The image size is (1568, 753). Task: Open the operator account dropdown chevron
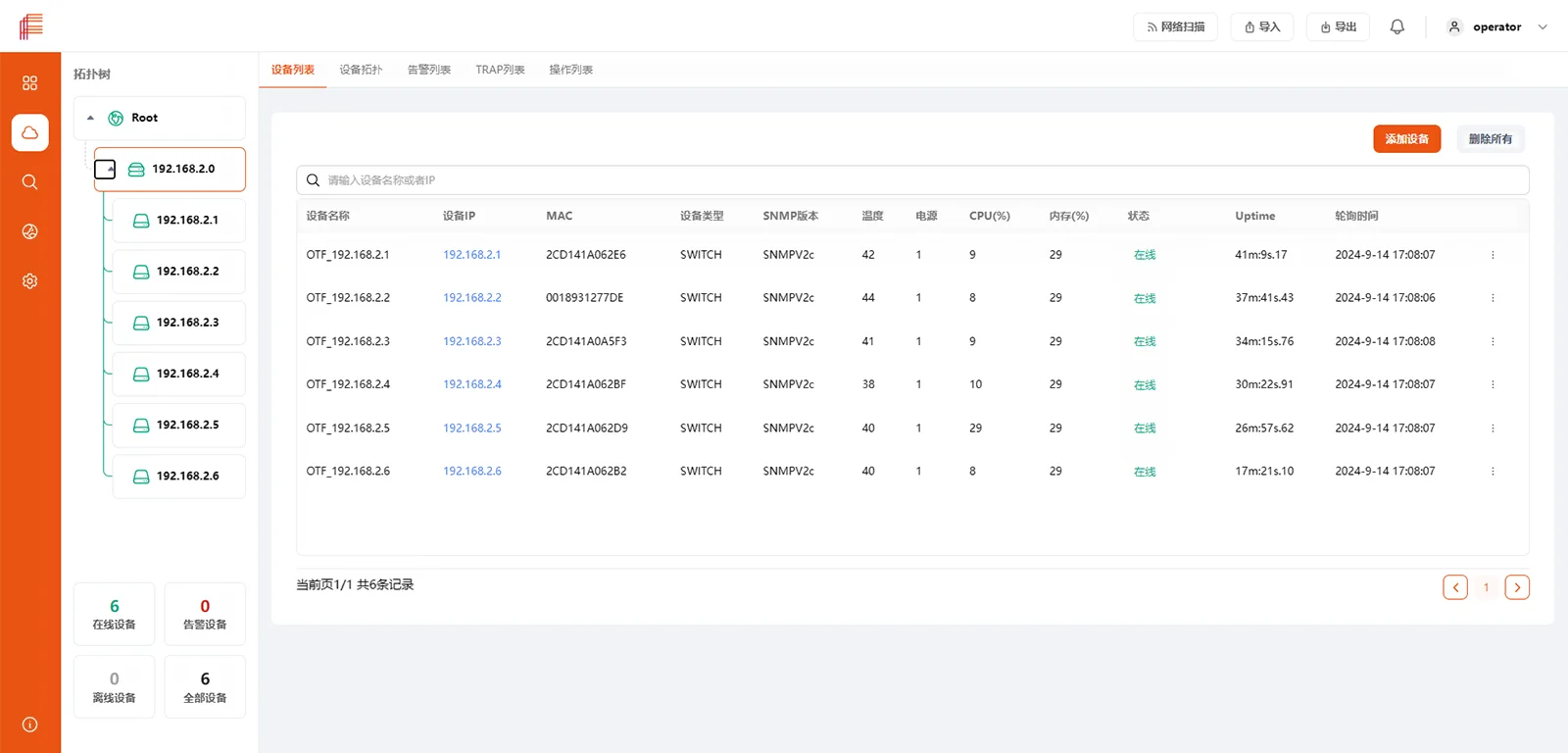(1543, 27)
